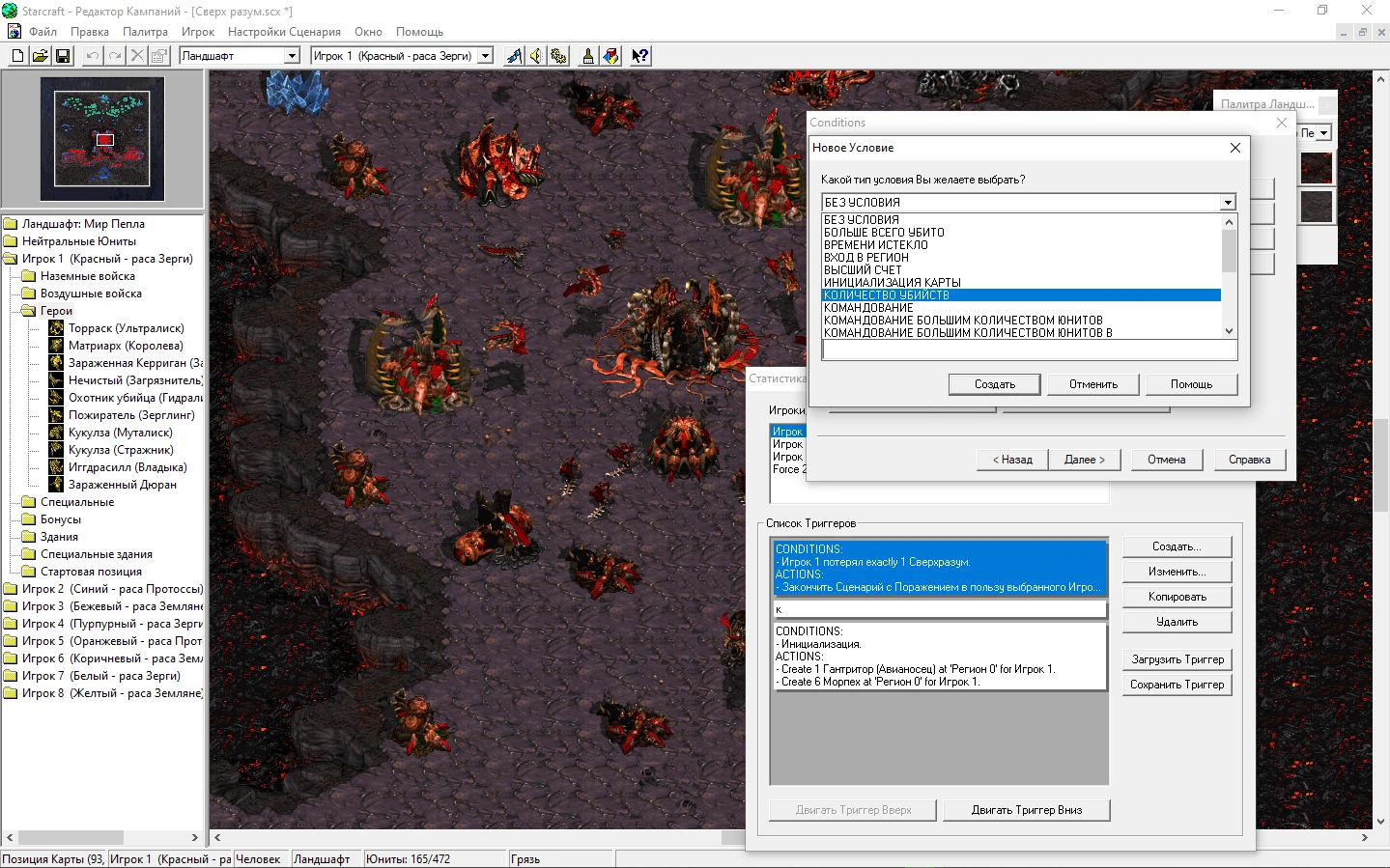This screenshot has width=1390, height=868.
Task: Click the gears sprite toolbar icon
Action: pos(558,55)
